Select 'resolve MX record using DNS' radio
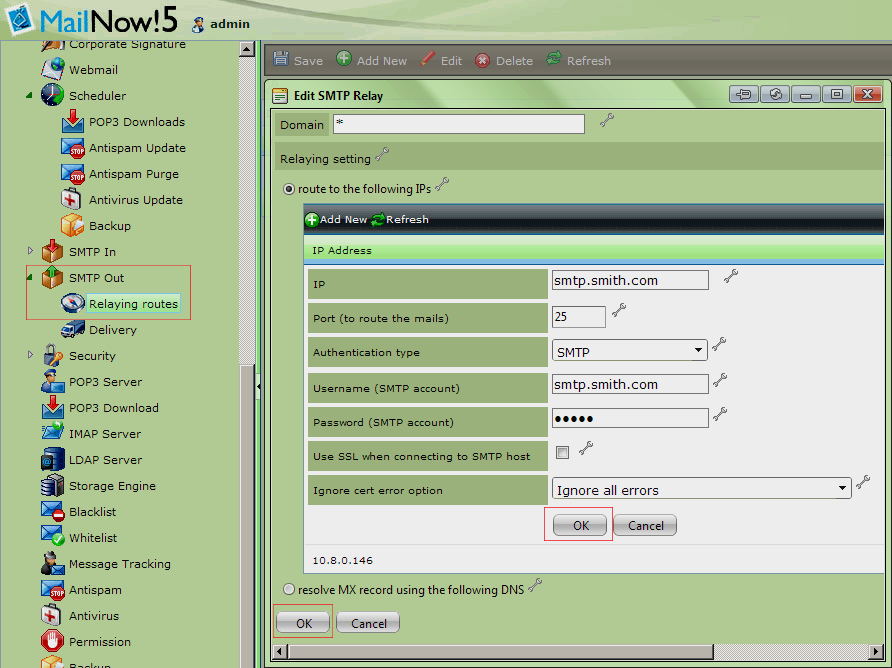This screenshot has height=668, width=892. 289,589
